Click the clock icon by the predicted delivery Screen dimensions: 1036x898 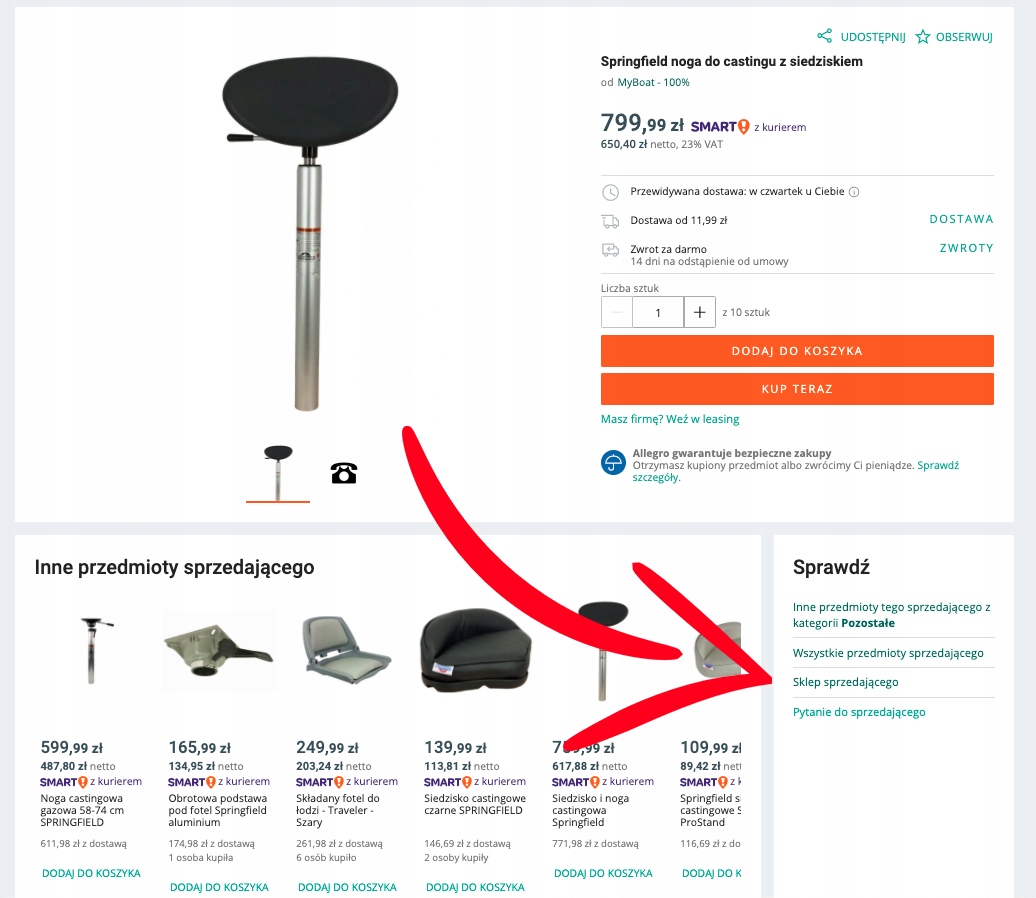pyautogui.click(x=610, y=192)
